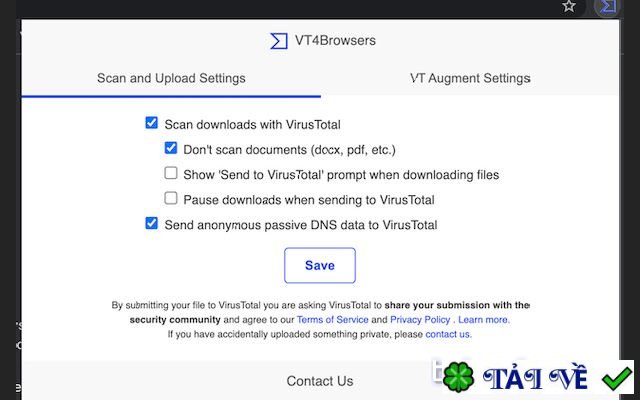Open the Contact Us footer section
The height and width of the screenshot is (400, 640).
click(x=320, y=381)
